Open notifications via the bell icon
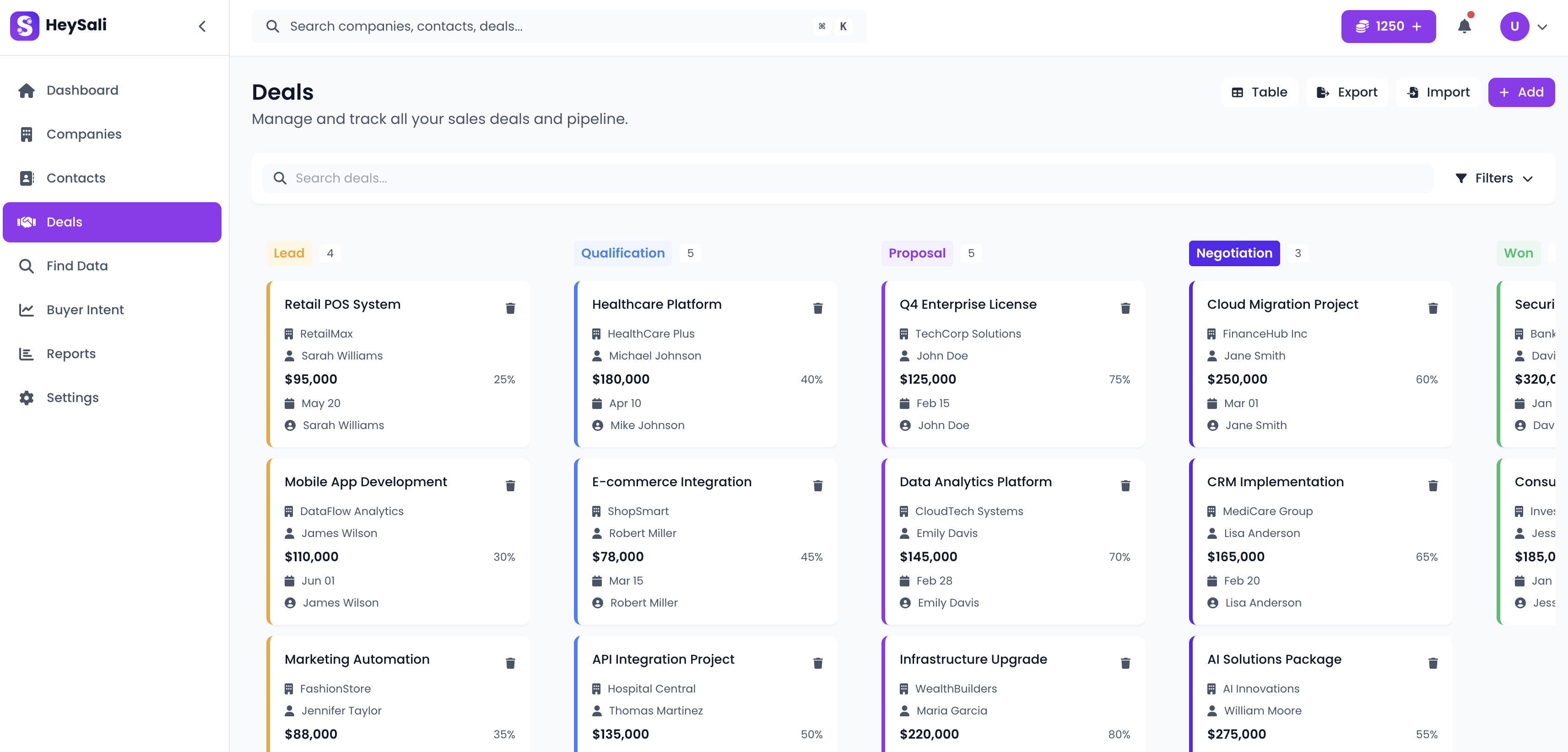The width and height of the screenshot is (1568, 752). click(x=1465, y=26)
